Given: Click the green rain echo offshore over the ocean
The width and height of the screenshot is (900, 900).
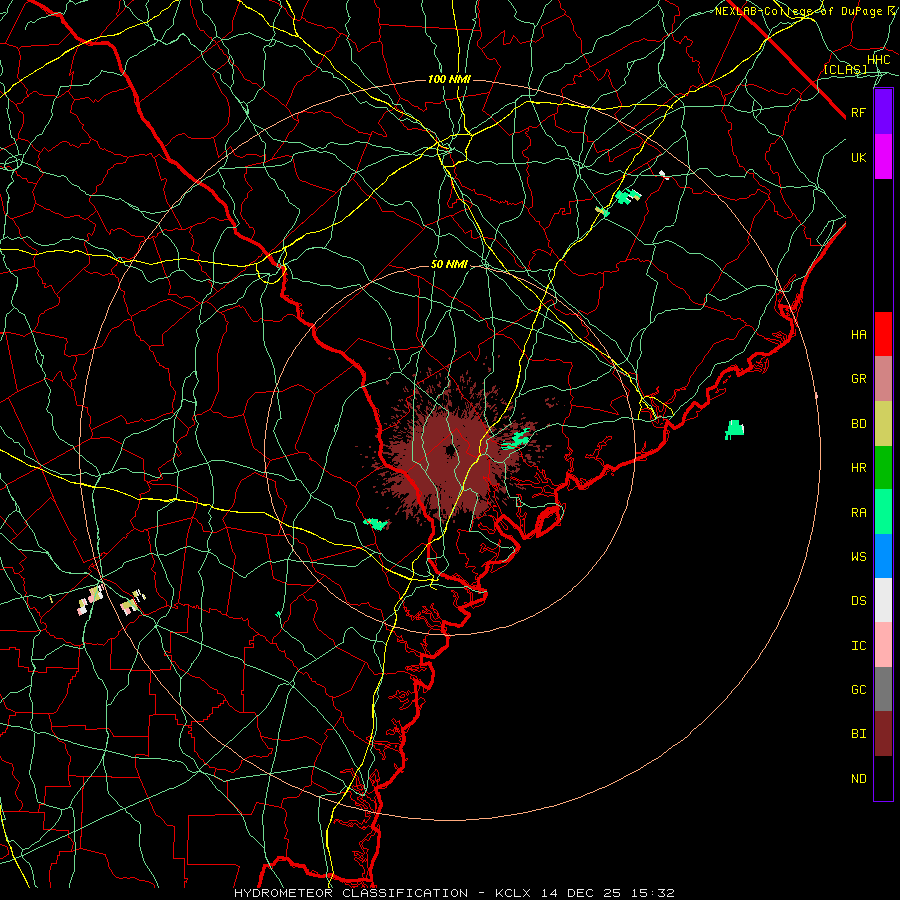Looking at the screenshot, I should 735,429.
